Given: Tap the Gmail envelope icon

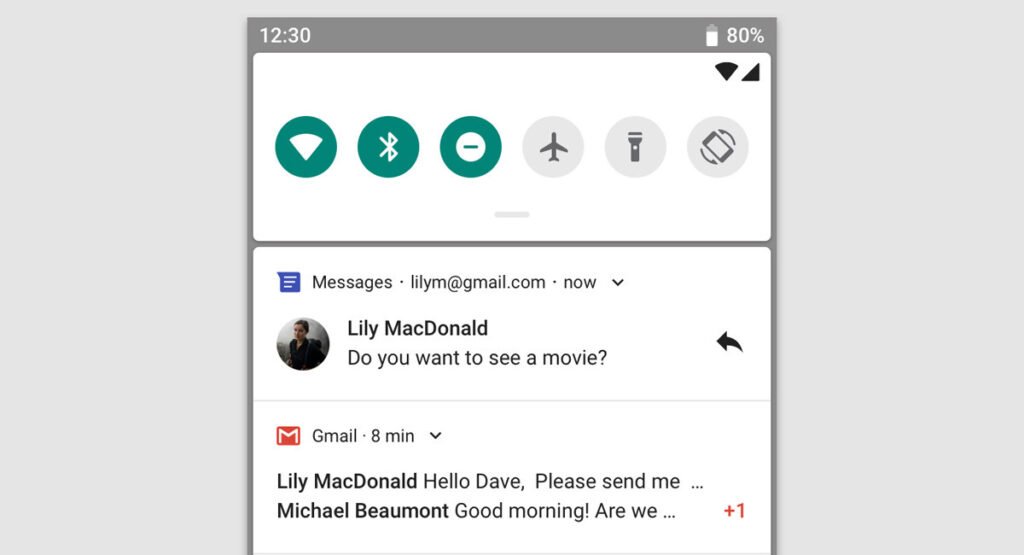Looking at the screenshot, I should [289, 436].
